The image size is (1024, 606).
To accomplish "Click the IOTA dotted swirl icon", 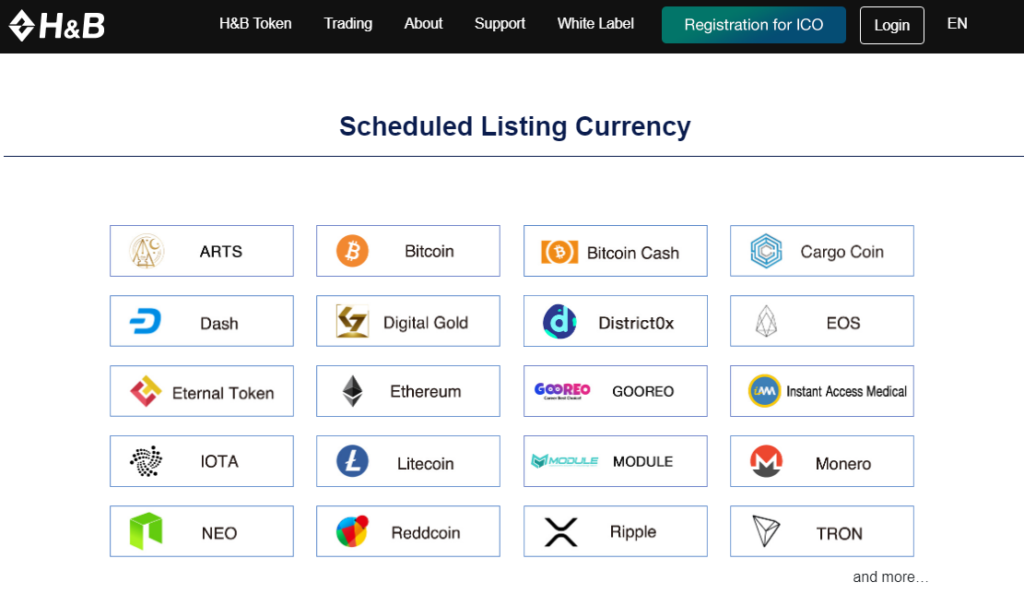I will (x=146, y=461).
